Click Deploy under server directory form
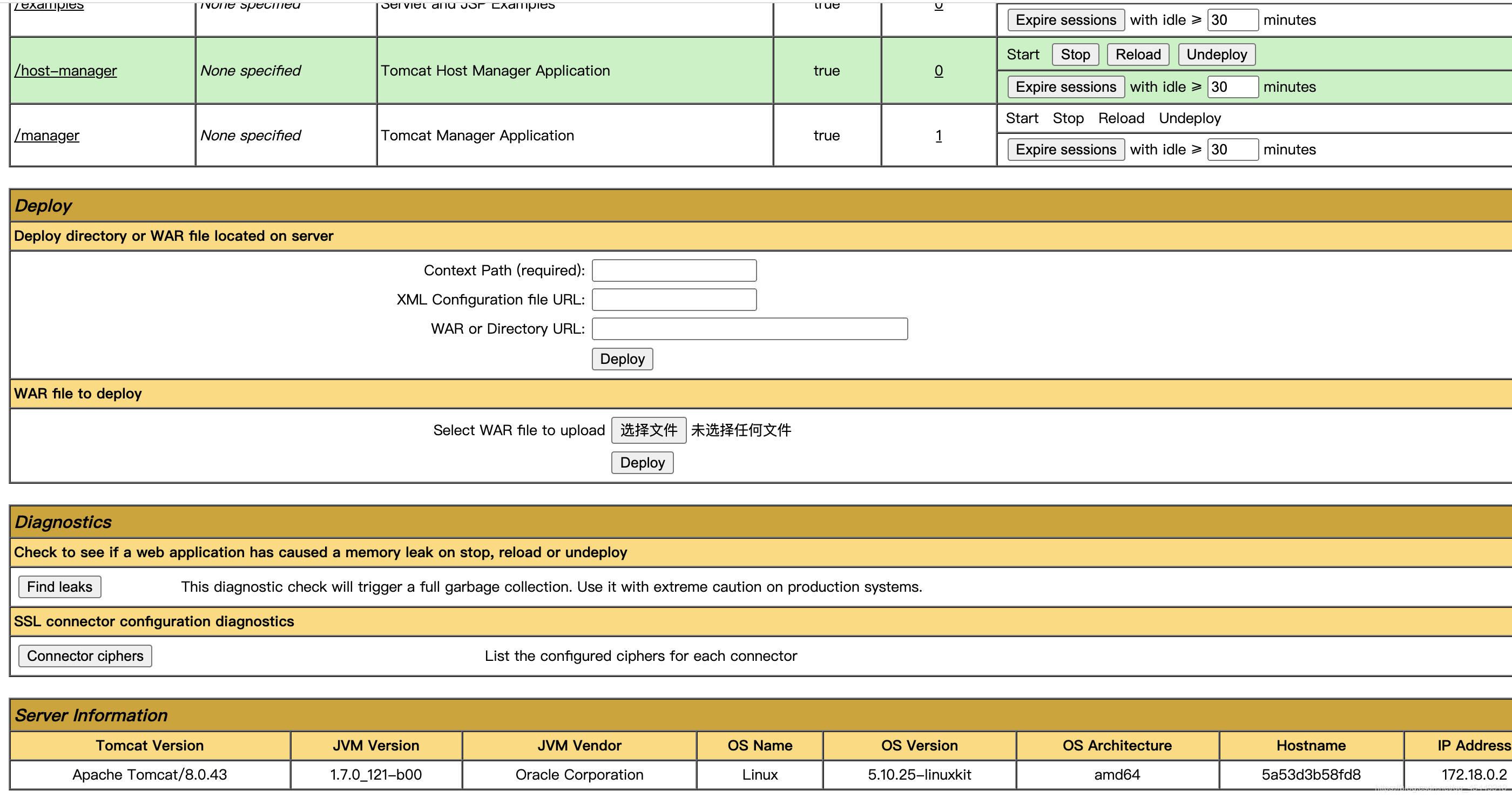The height and width of the screenshot is (798, 1512). click(622, 359)
